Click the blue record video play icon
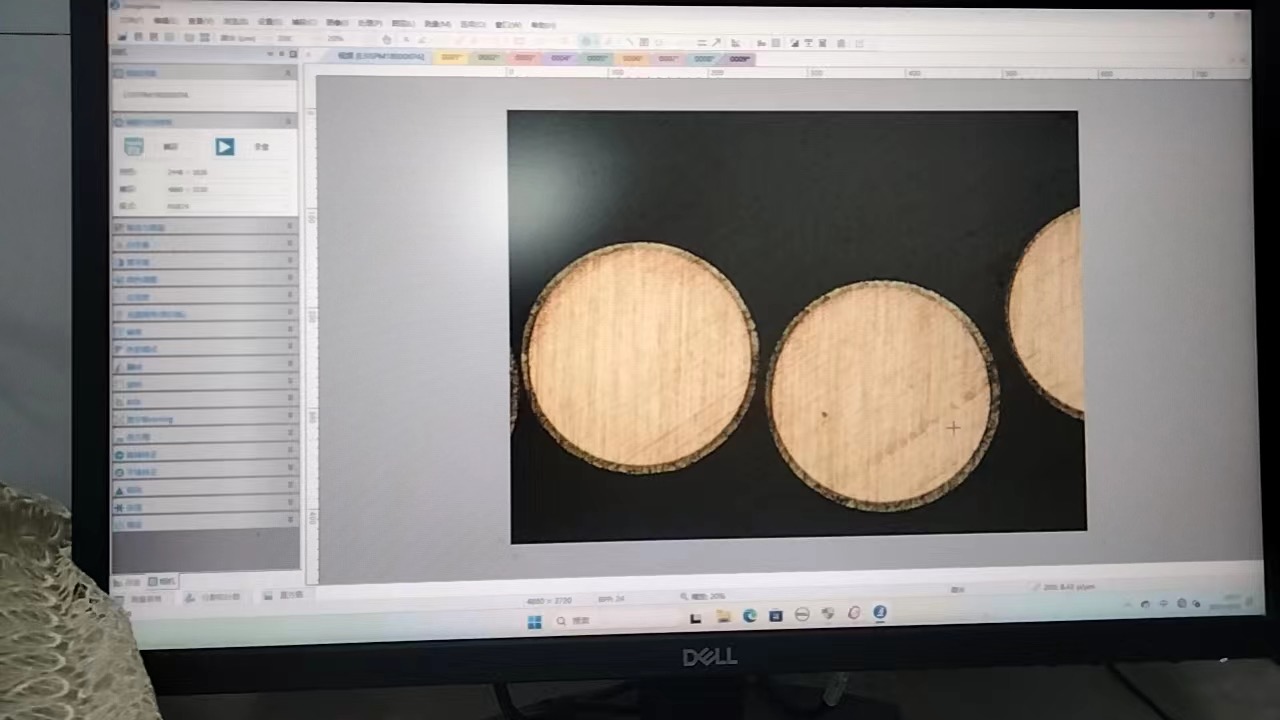Image resolution: width=1280 pixels, height=720 pixels. click(224, 147)
